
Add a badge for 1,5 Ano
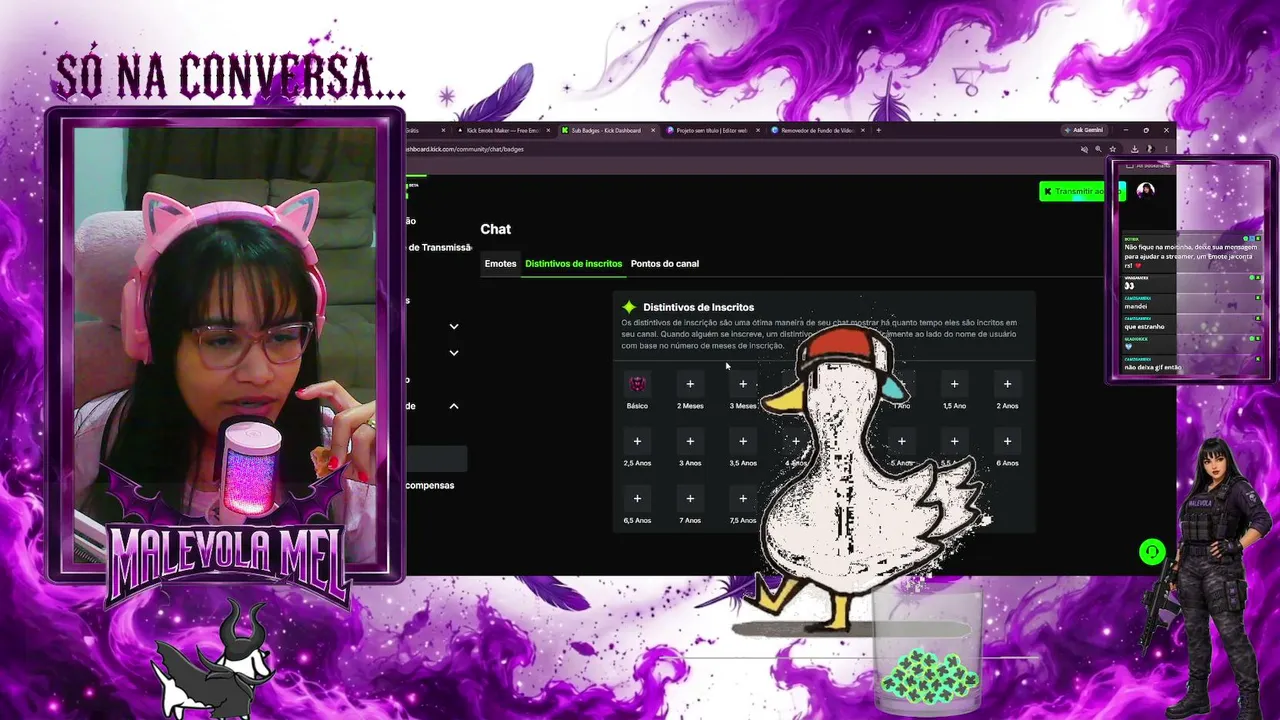(954, 384)
